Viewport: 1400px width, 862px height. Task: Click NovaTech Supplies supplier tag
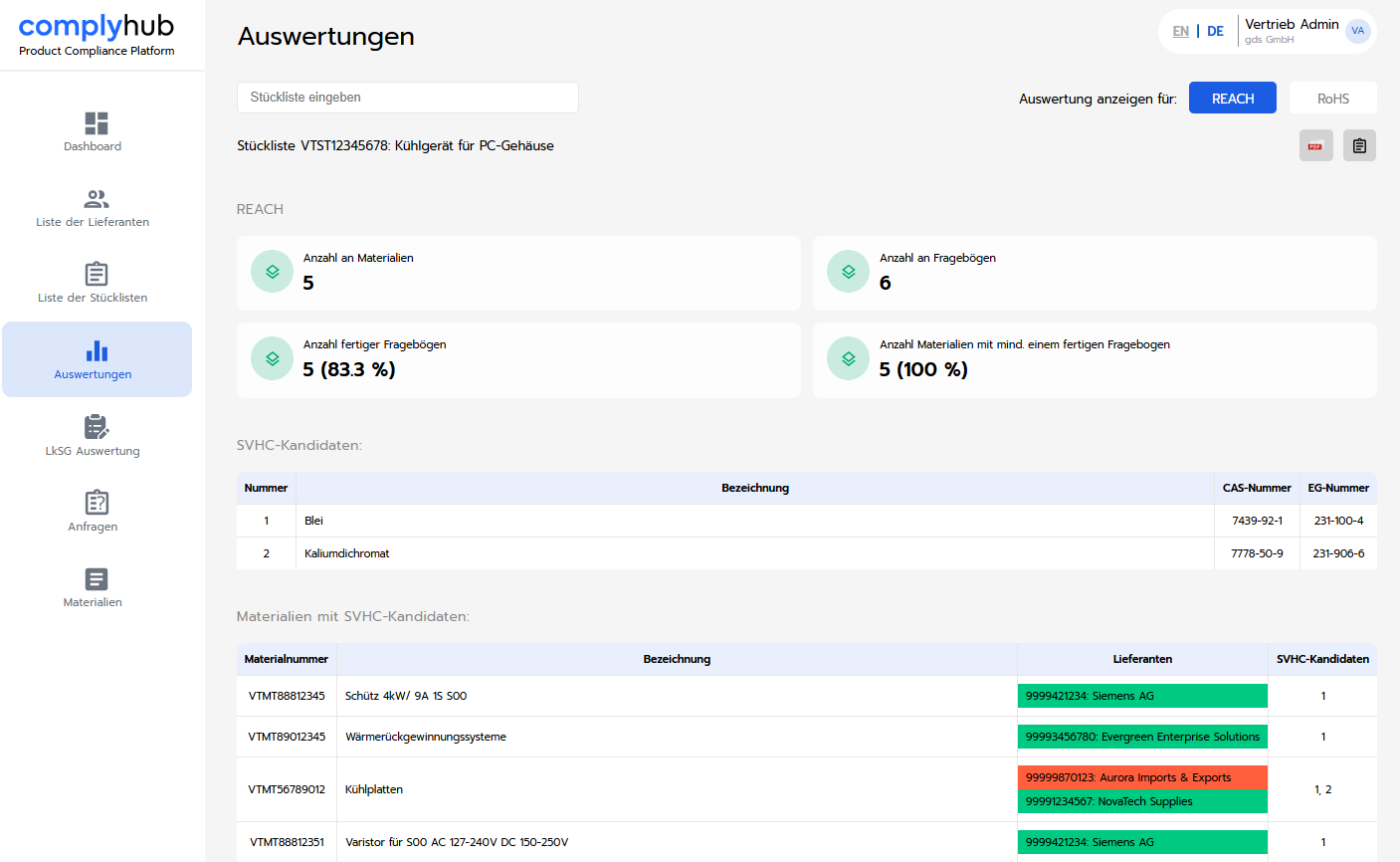(x=1142, y=801)
